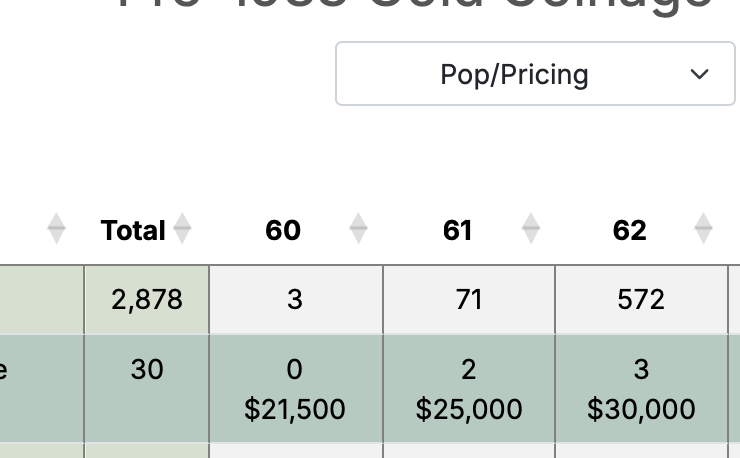740x458 pixels.
Task: Click the 61 column header label
Action: 457,230
